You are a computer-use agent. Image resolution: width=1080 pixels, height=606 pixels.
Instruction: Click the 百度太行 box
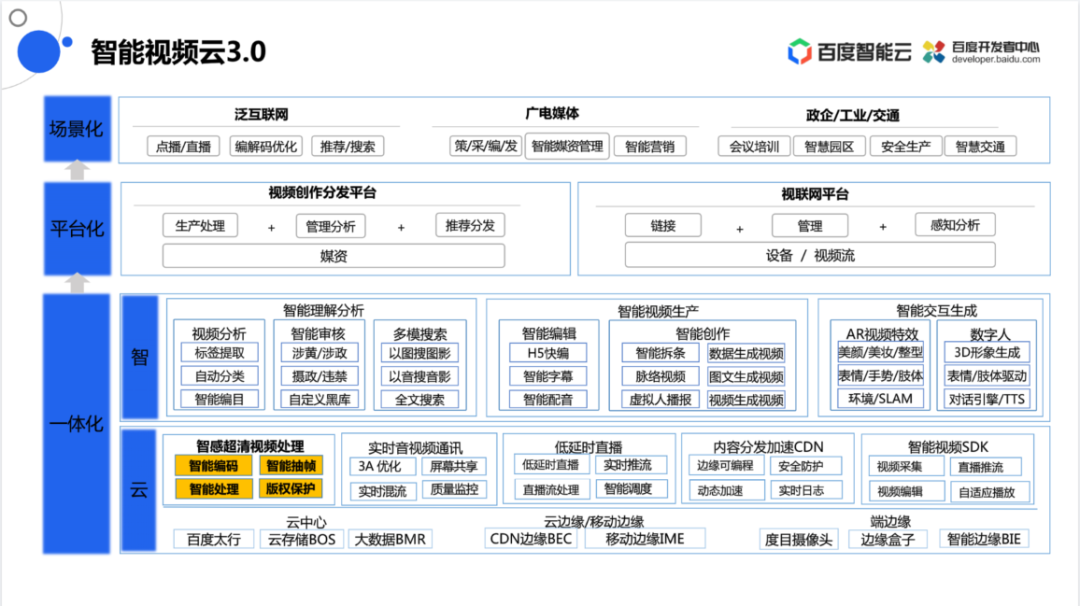coord(214,539)
